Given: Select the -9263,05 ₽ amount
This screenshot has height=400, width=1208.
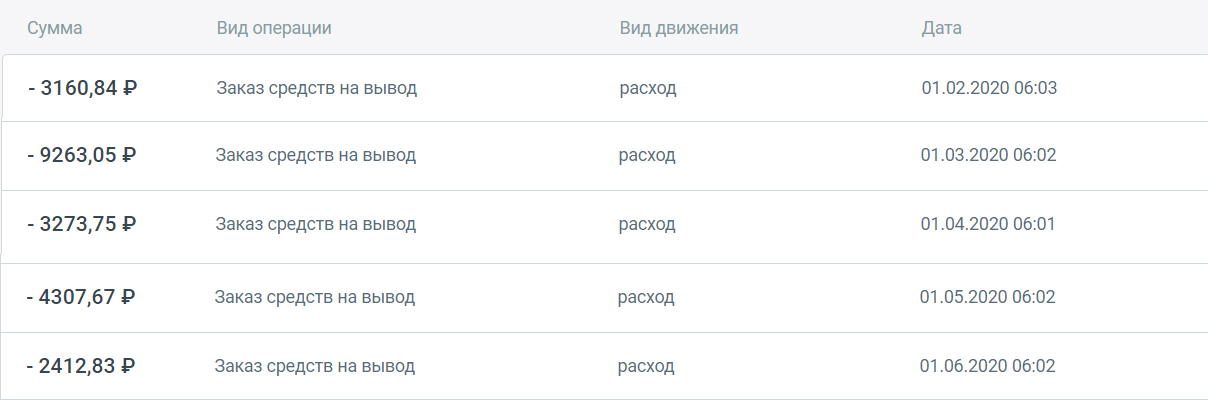Looking at the screenshot, I should pos(82,155).
